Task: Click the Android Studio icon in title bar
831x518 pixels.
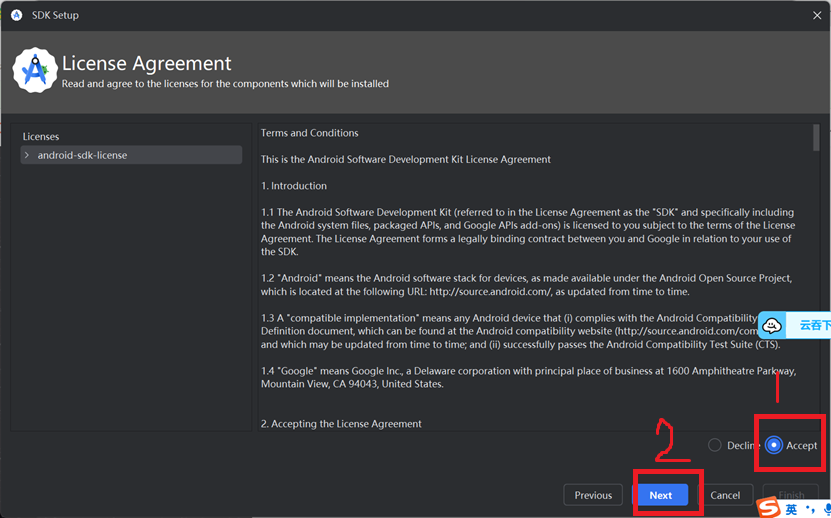Action: 16,15
